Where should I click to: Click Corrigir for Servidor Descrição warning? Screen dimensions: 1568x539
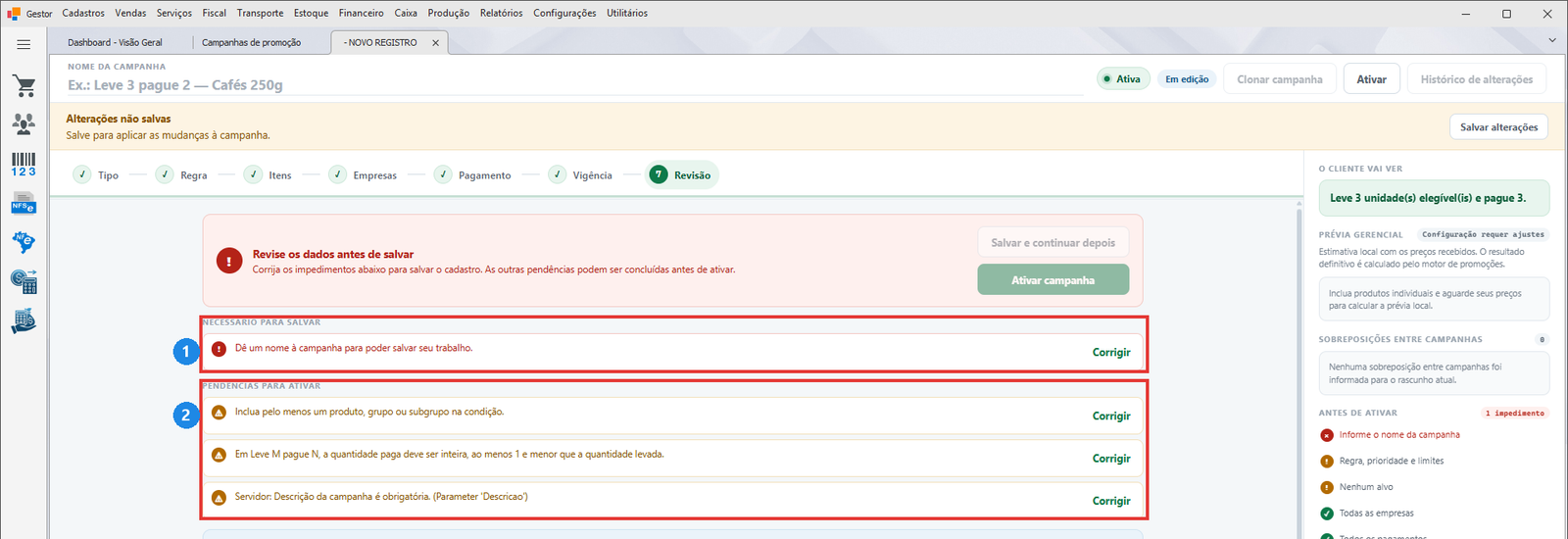(x=1111, y=501)
